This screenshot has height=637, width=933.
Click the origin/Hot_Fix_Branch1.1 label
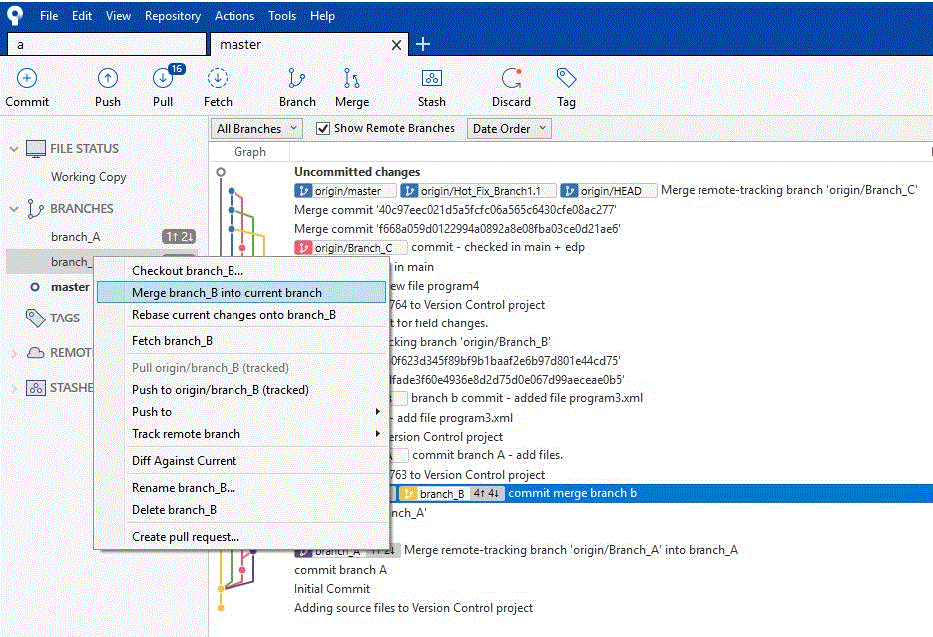(x=478, y=191)
